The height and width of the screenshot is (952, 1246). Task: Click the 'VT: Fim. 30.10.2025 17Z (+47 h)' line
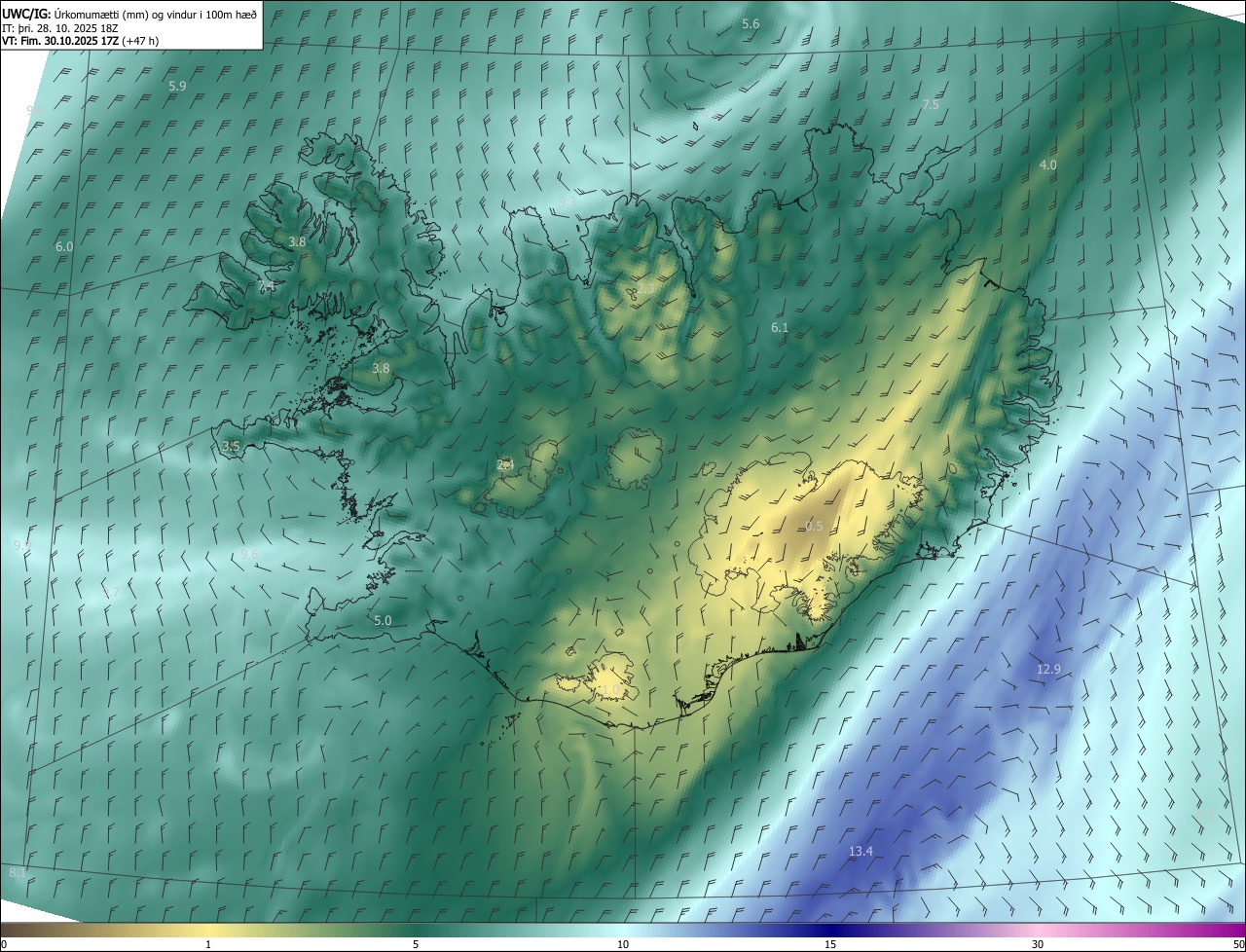pos(80,41)
